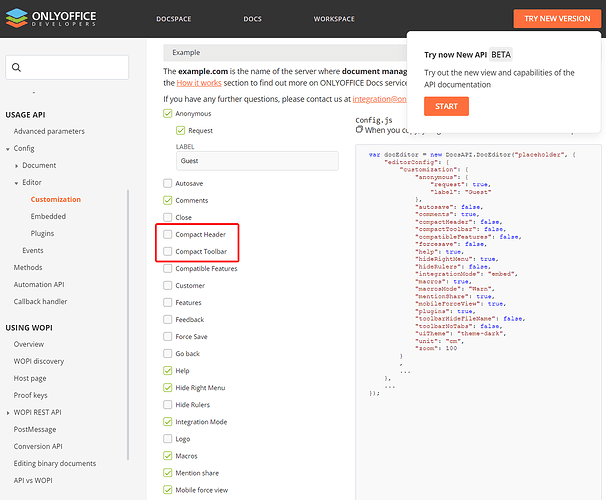Check the Customer checkbox
Image resolution: width=606 pixels, height=500 pixels.
[167, 285]
